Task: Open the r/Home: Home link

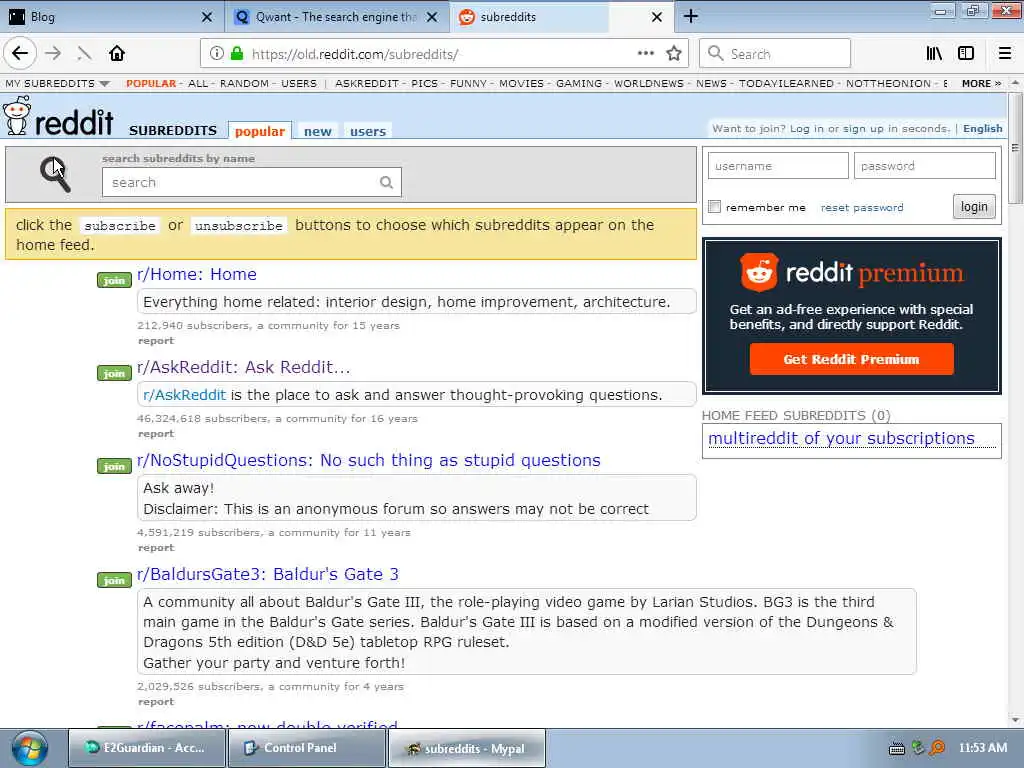Action: coord(197,274)
